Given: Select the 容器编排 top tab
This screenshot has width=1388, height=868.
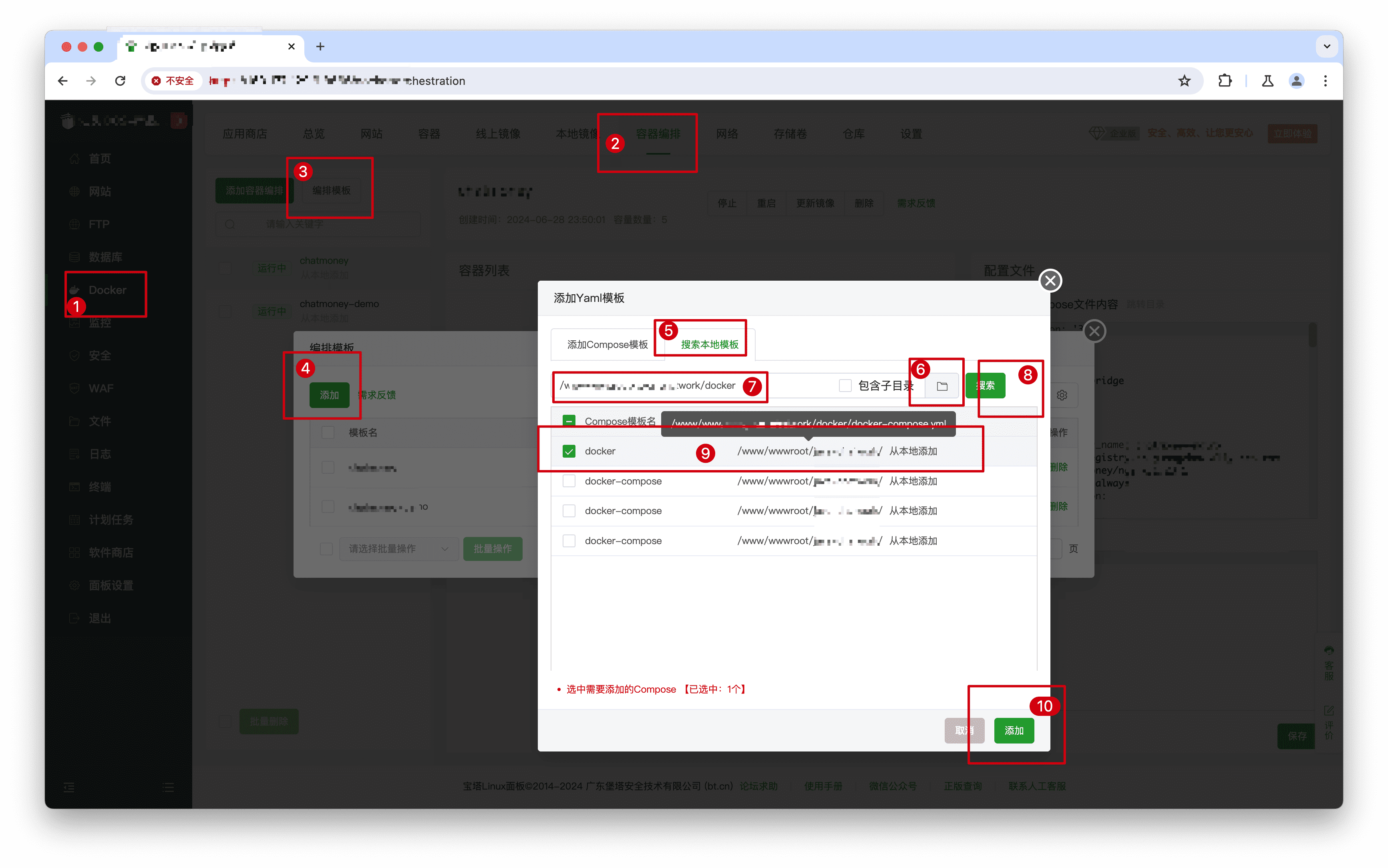Looking at the screenshot, I should pyautogui.click(x=658, y=134).
